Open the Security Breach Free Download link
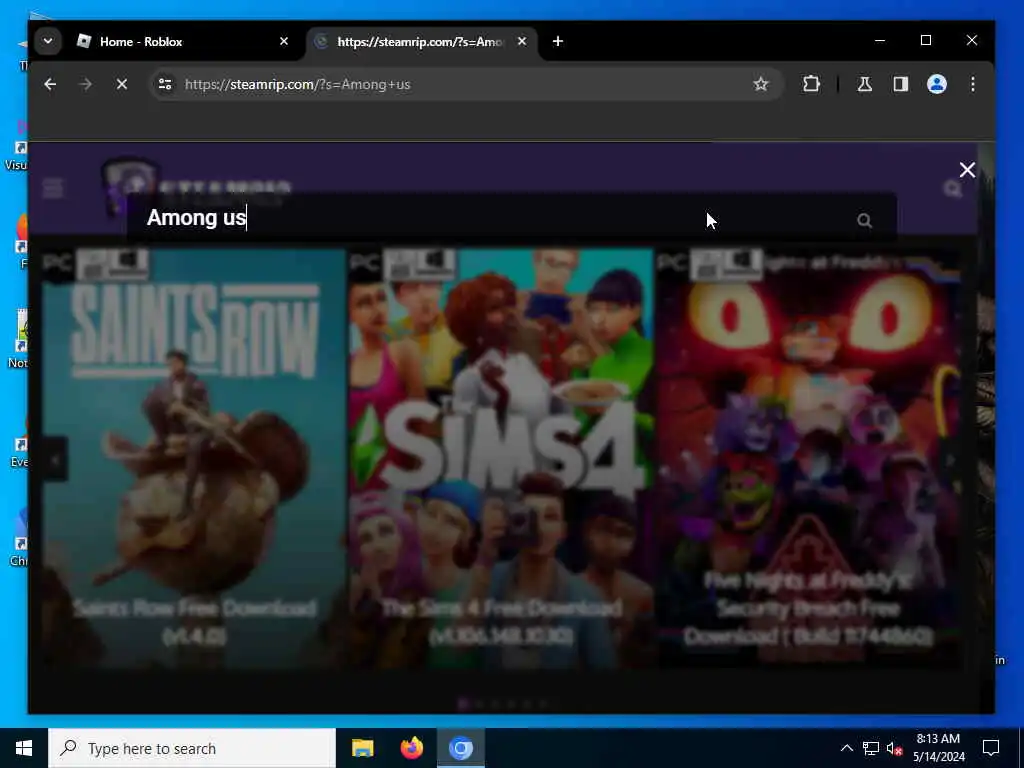 point(808,609)
